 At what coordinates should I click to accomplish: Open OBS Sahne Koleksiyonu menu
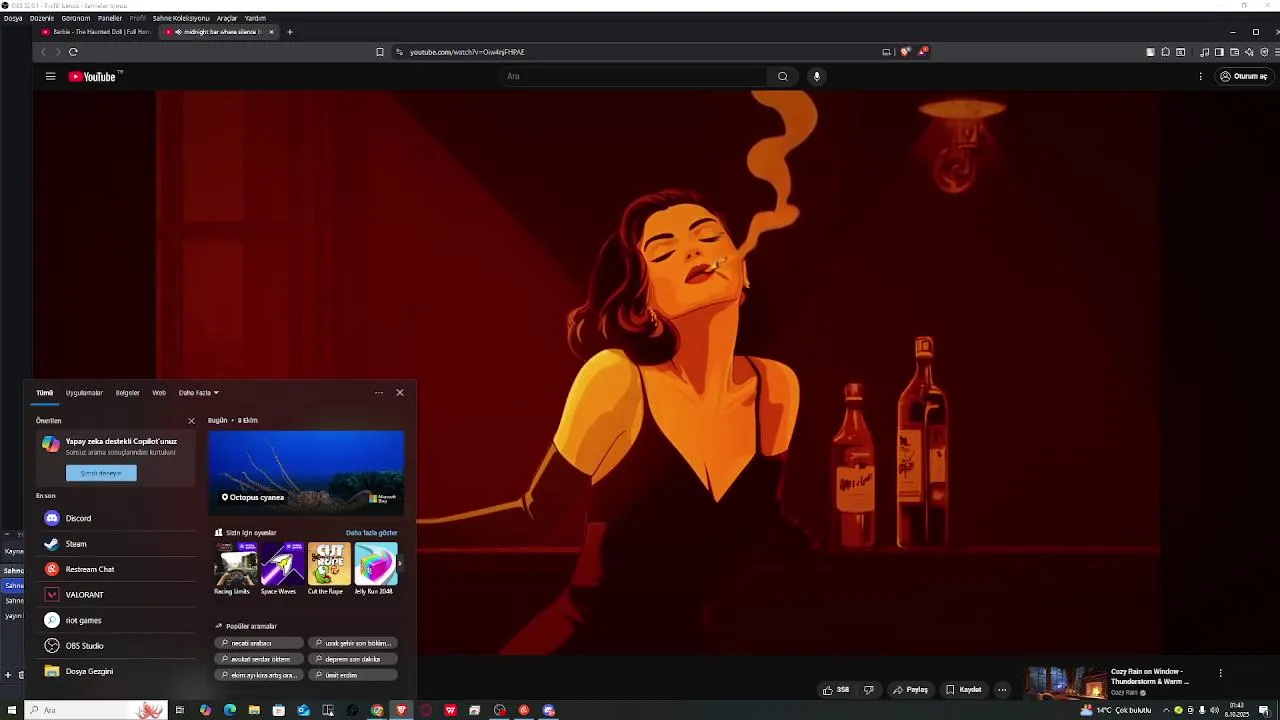point(181,18)
